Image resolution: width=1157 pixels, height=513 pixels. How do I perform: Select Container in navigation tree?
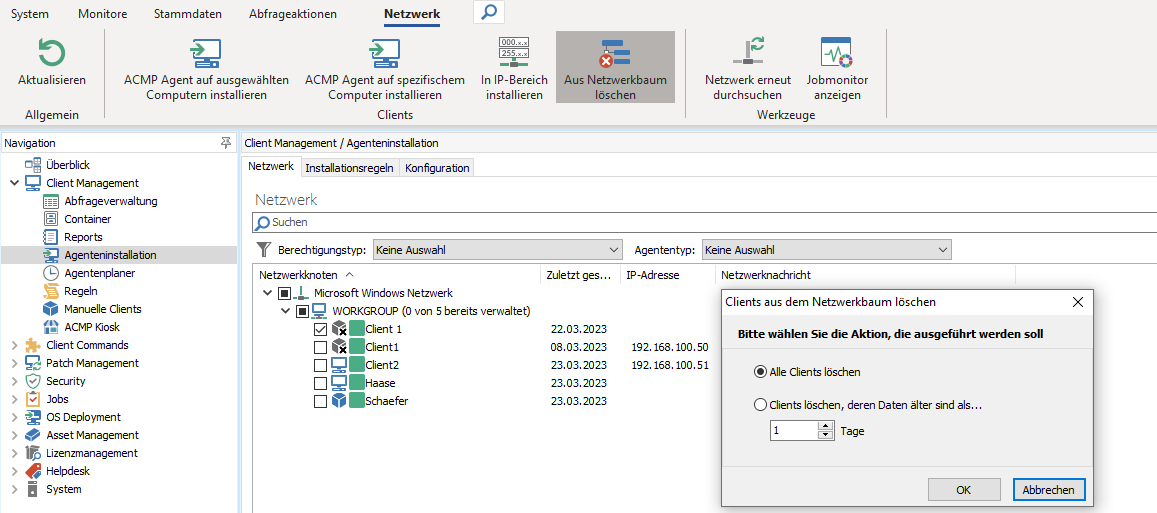[x=88, y=219]
